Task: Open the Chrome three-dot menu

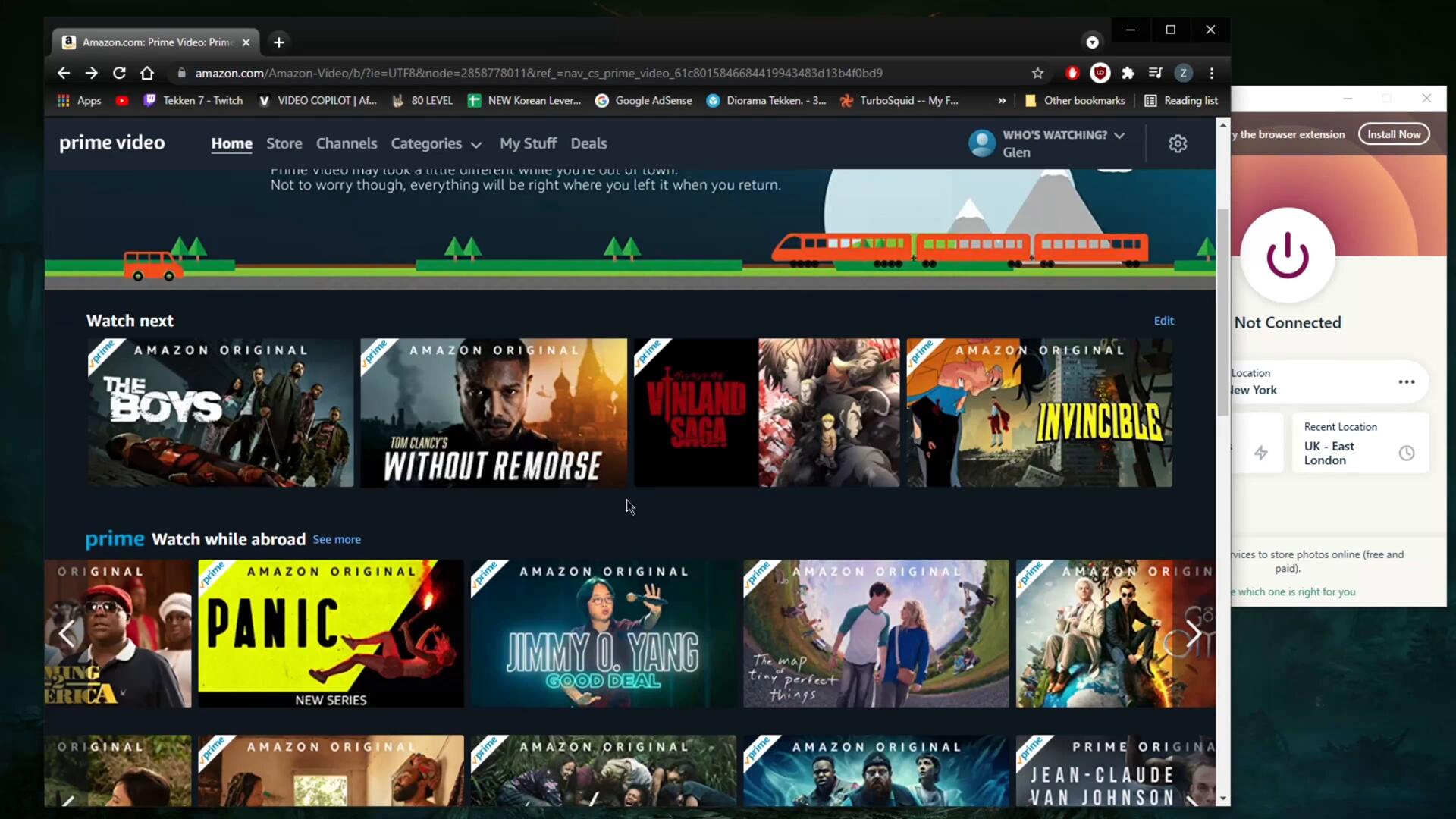Action: (x=1212, y=74)
